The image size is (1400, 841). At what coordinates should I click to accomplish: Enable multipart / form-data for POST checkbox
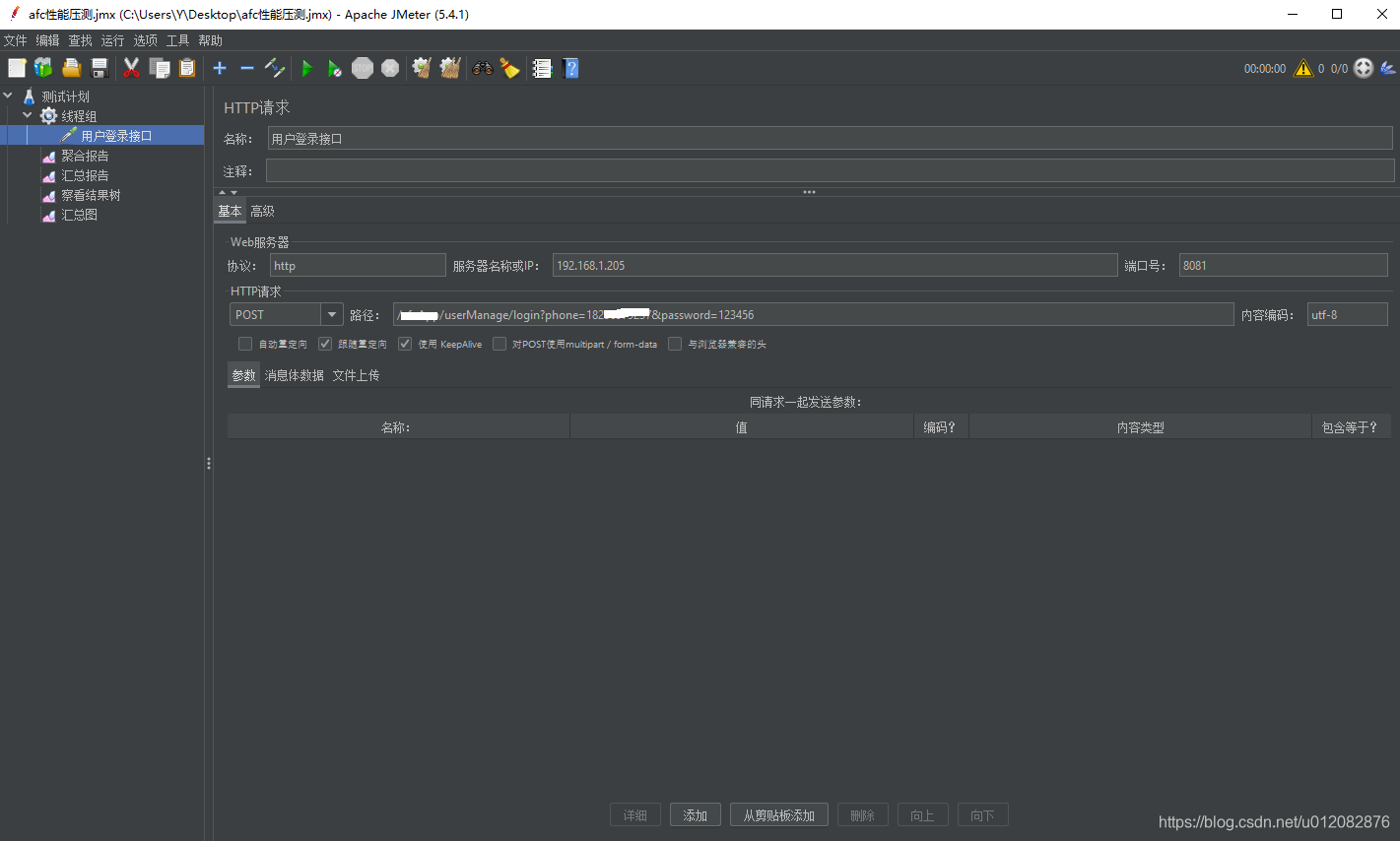tap(500, 344)
